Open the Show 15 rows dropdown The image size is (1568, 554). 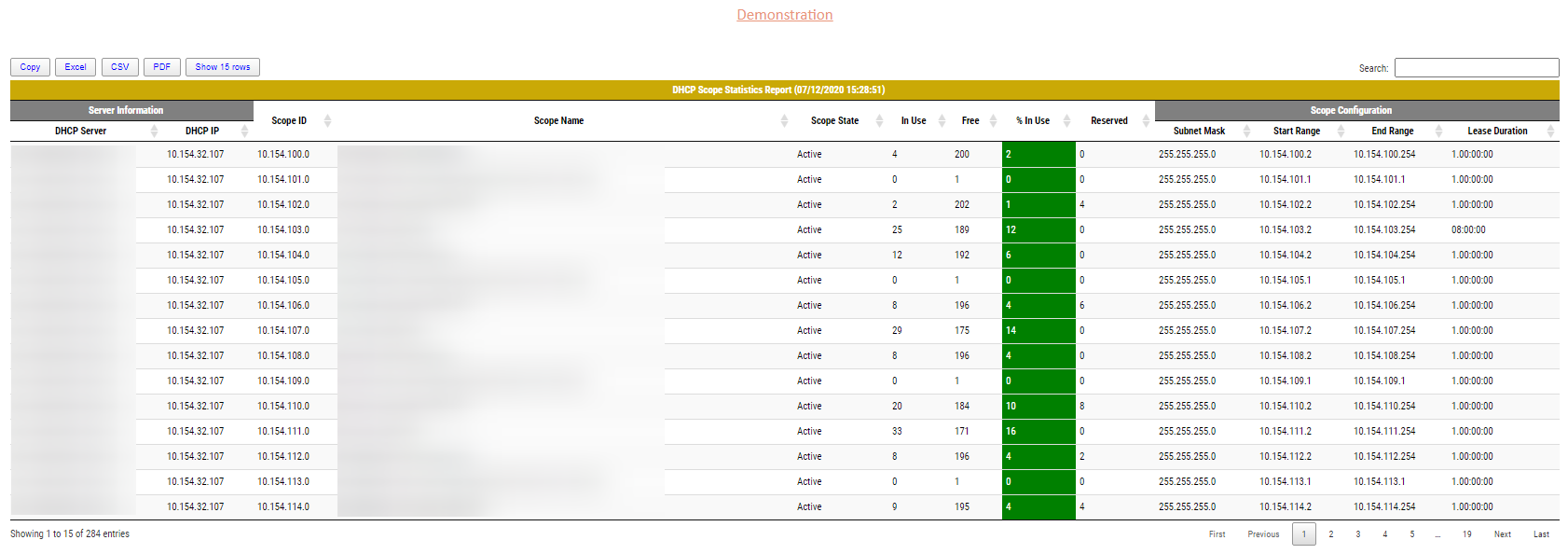point(223,67)
